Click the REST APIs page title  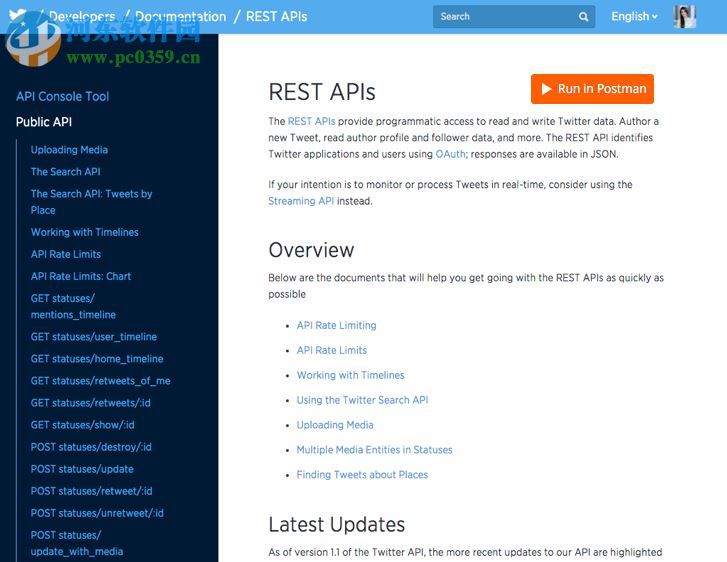[322, 92]
